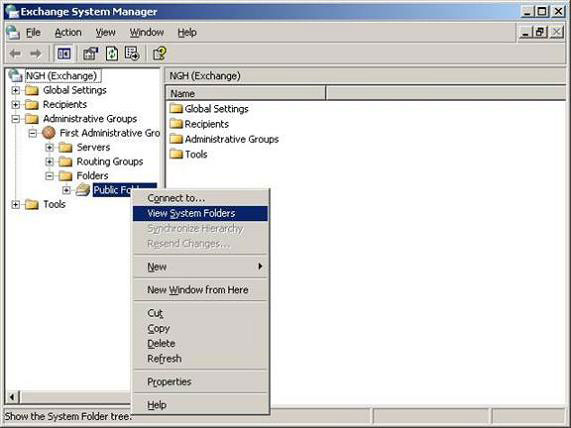571x428 pixels.
Task: Click the Tools folder icon in tree
Action: pyautogui.click(x=32, y=204)
